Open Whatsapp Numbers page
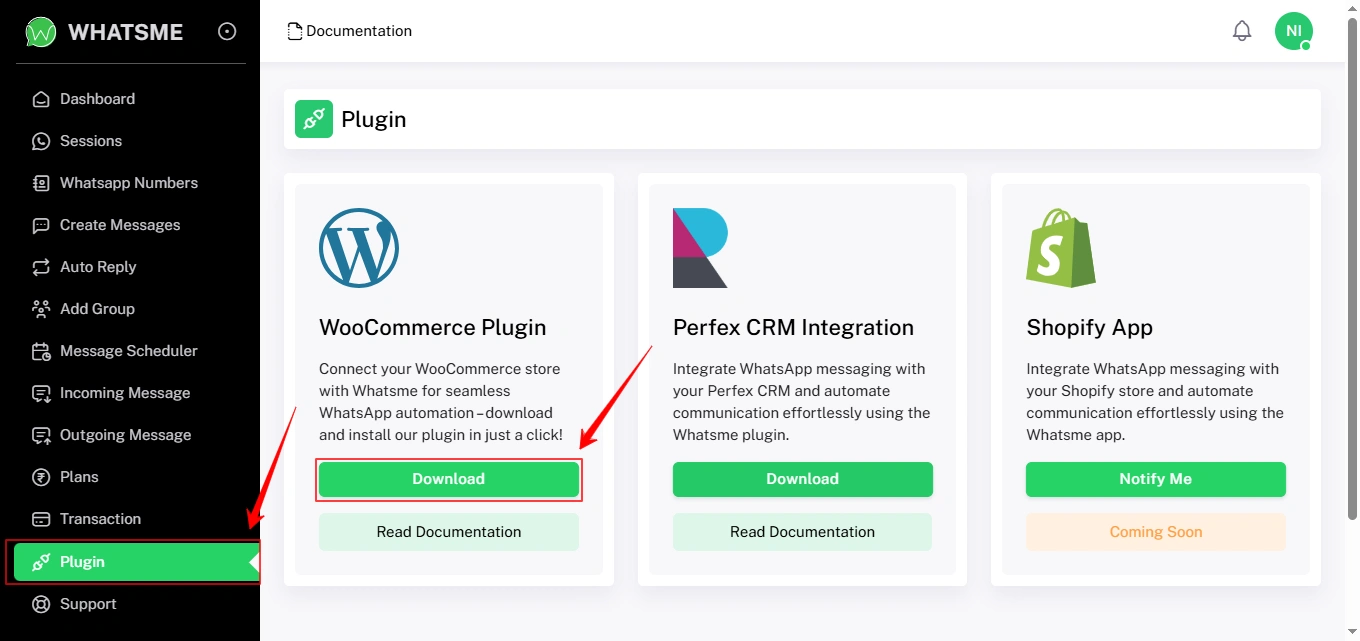 128,183
